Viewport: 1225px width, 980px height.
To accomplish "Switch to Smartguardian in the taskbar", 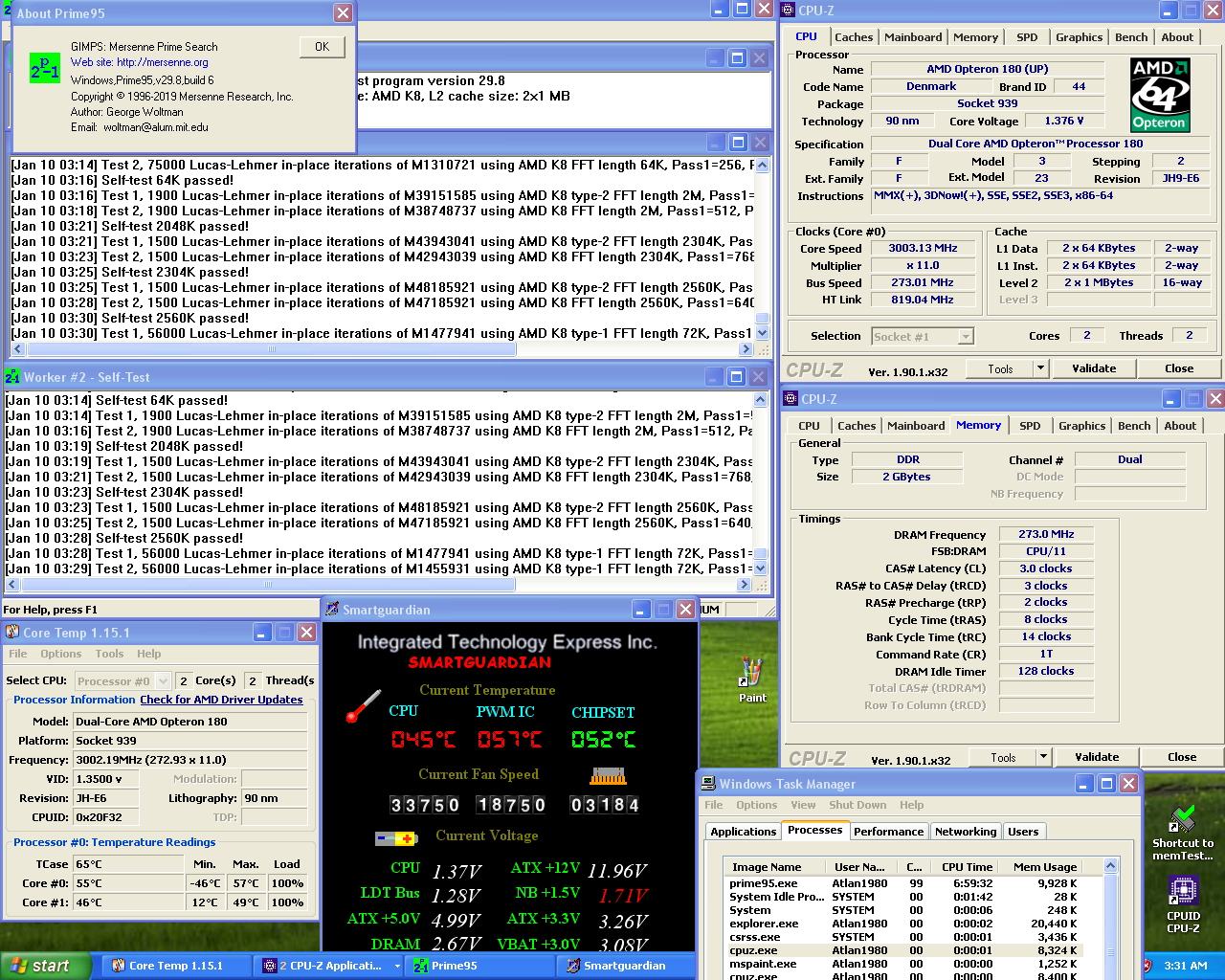I will coord(633,966).
